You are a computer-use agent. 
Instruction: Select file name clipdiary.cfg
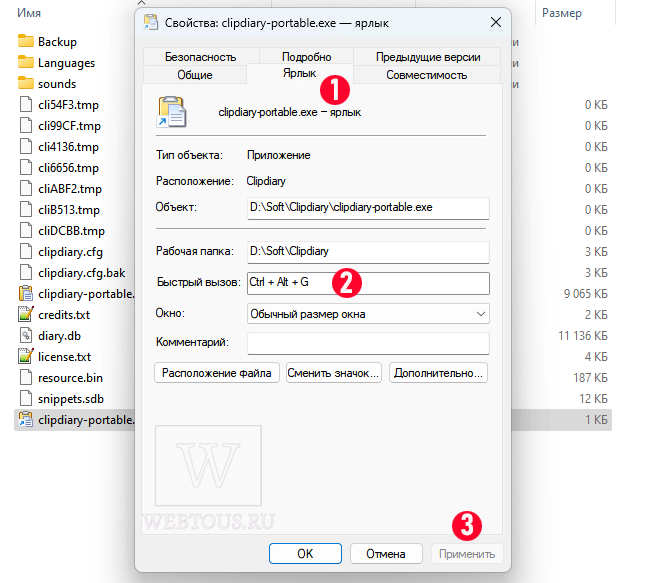[70, 252]
